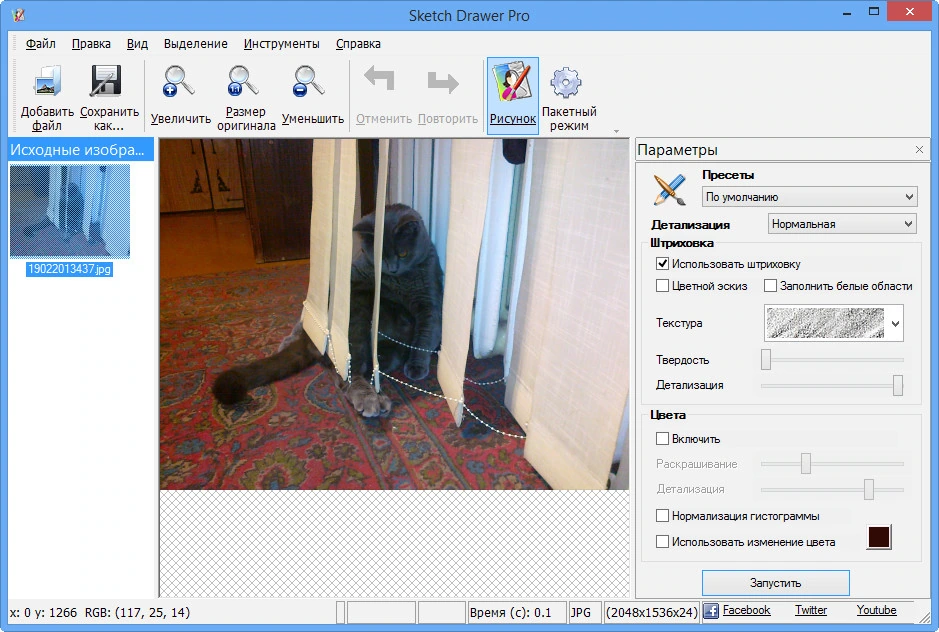Select the Размер оригинала magnifier icon
This screenshot has height=632, width=939.
[x=243, y=82]
